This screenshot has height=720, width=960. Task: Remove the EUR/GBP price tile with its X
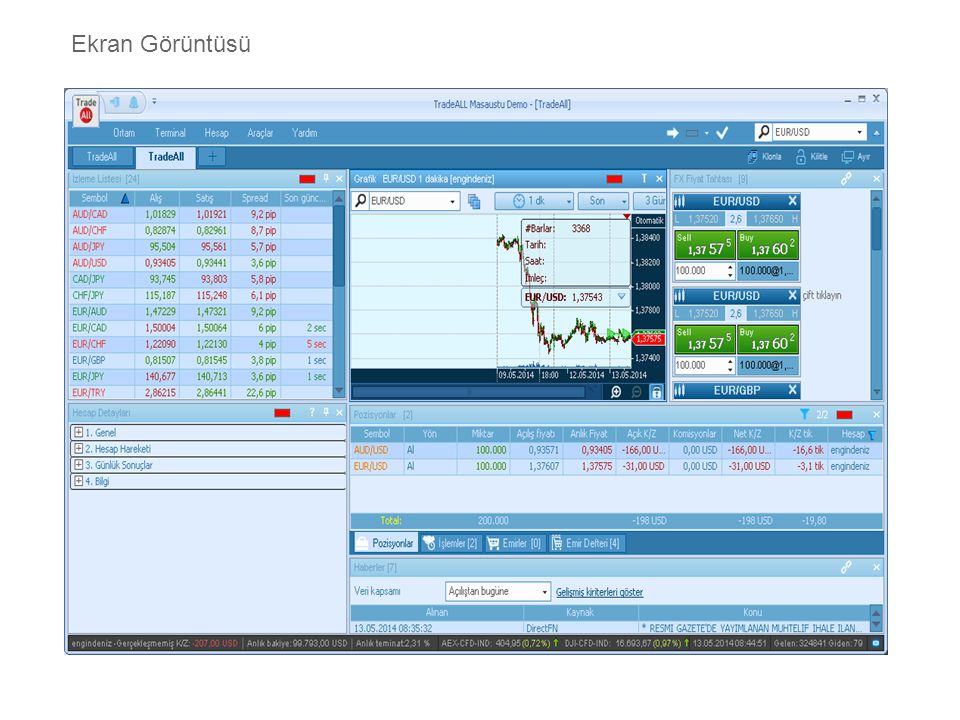click(792, 390)
